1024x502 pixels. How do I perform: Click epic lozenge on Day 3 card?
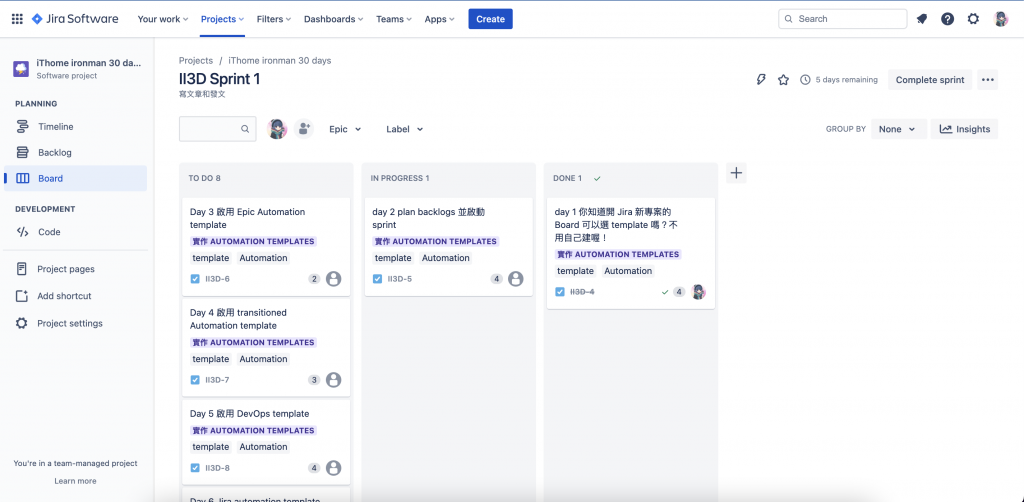(x=253, y=242)
